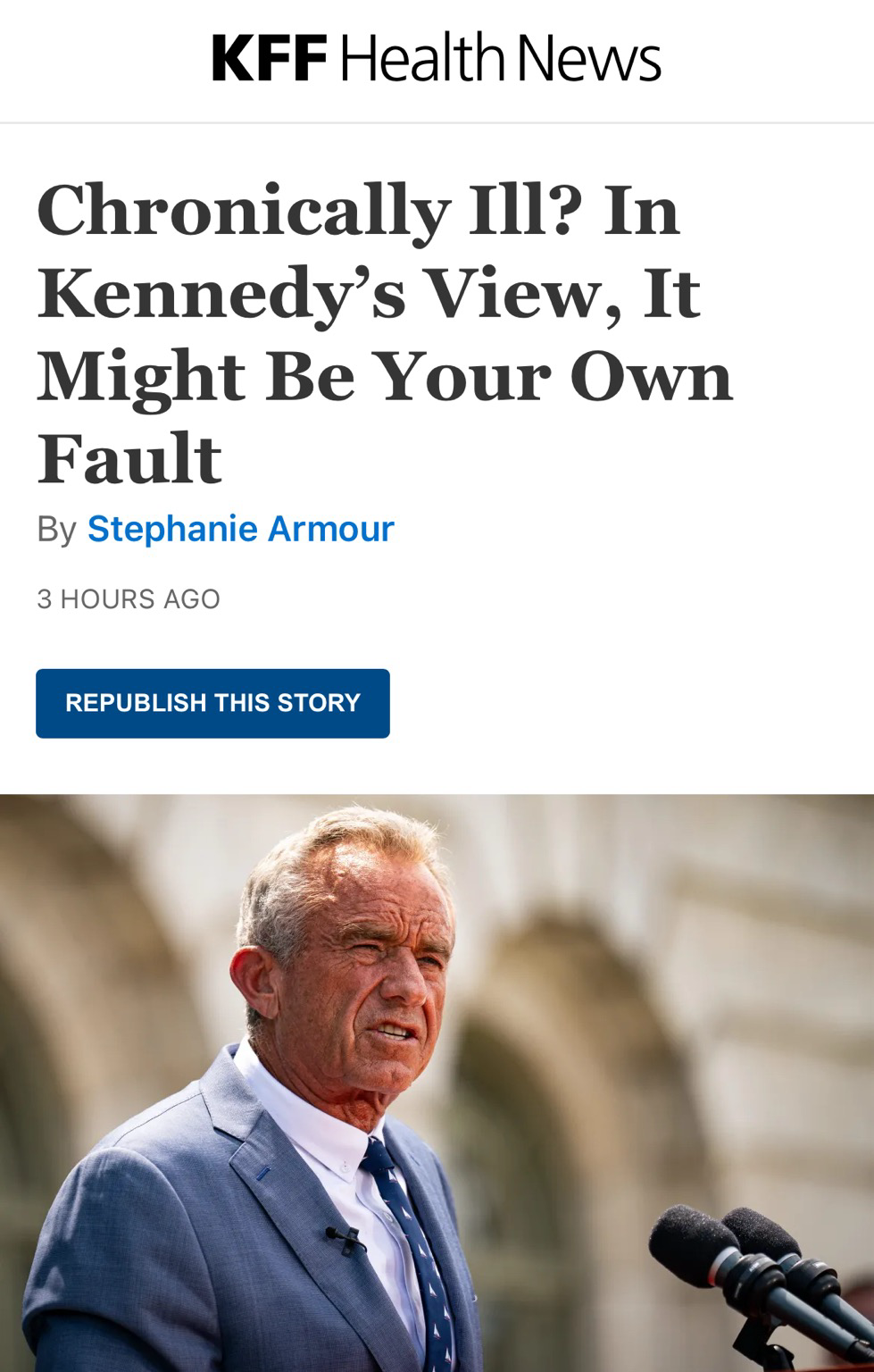Viewport: 874px width, 1372px height.
Task: Click the By label before author name
Action: coord(56,529)
